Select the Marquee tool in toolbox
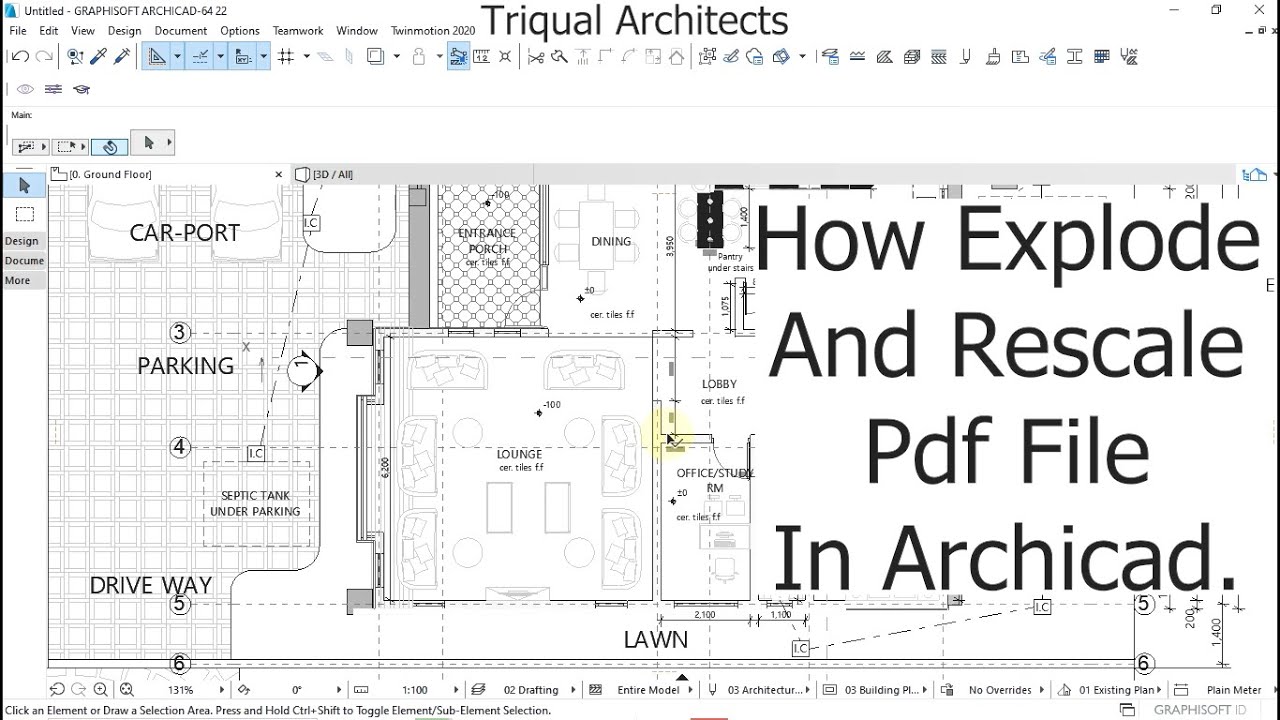Screen dimensions: 1280x720 (25, 214)
